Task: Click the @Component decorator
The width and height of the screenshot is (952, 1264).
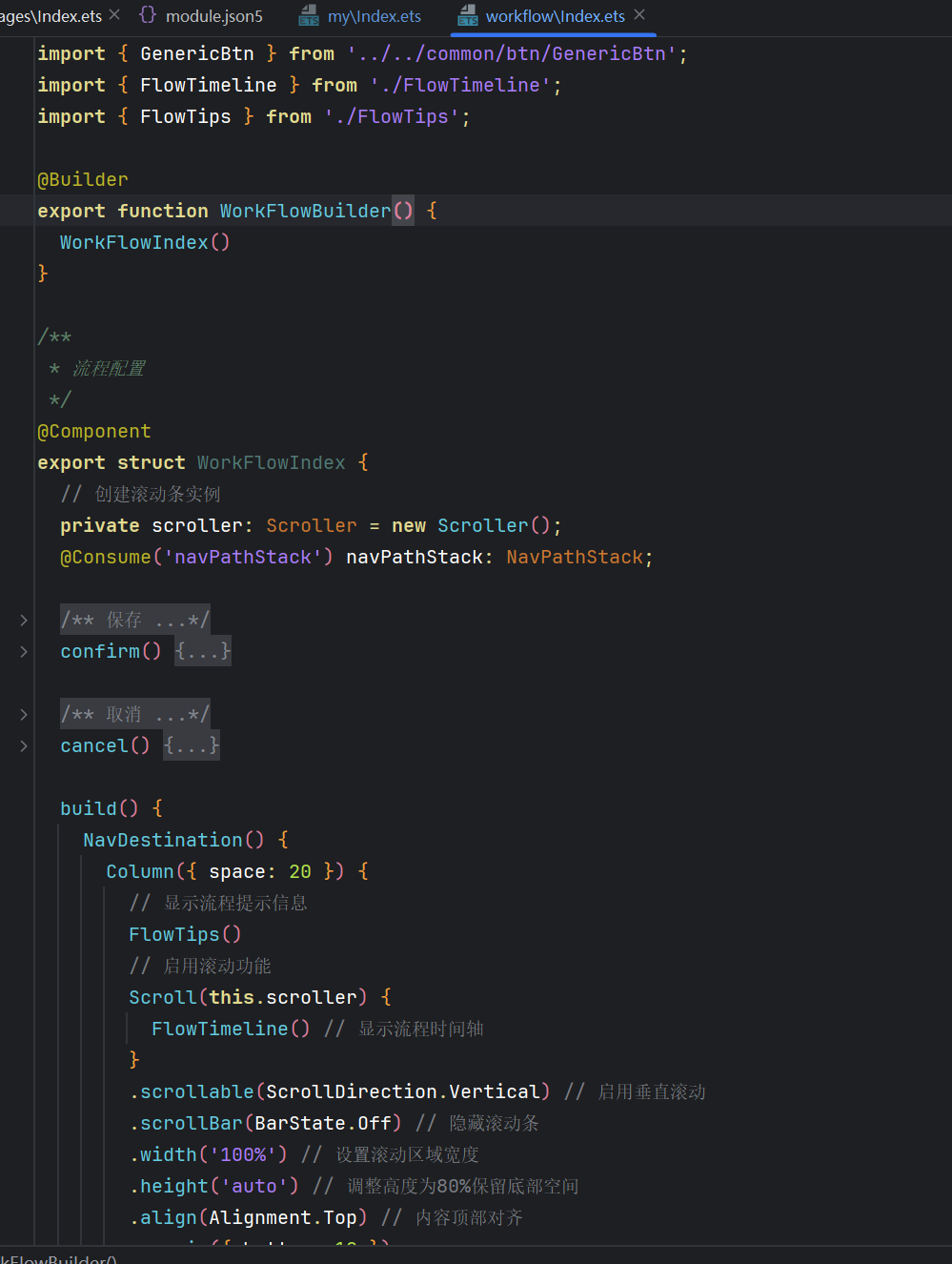Action: click(x=94, y=432)
